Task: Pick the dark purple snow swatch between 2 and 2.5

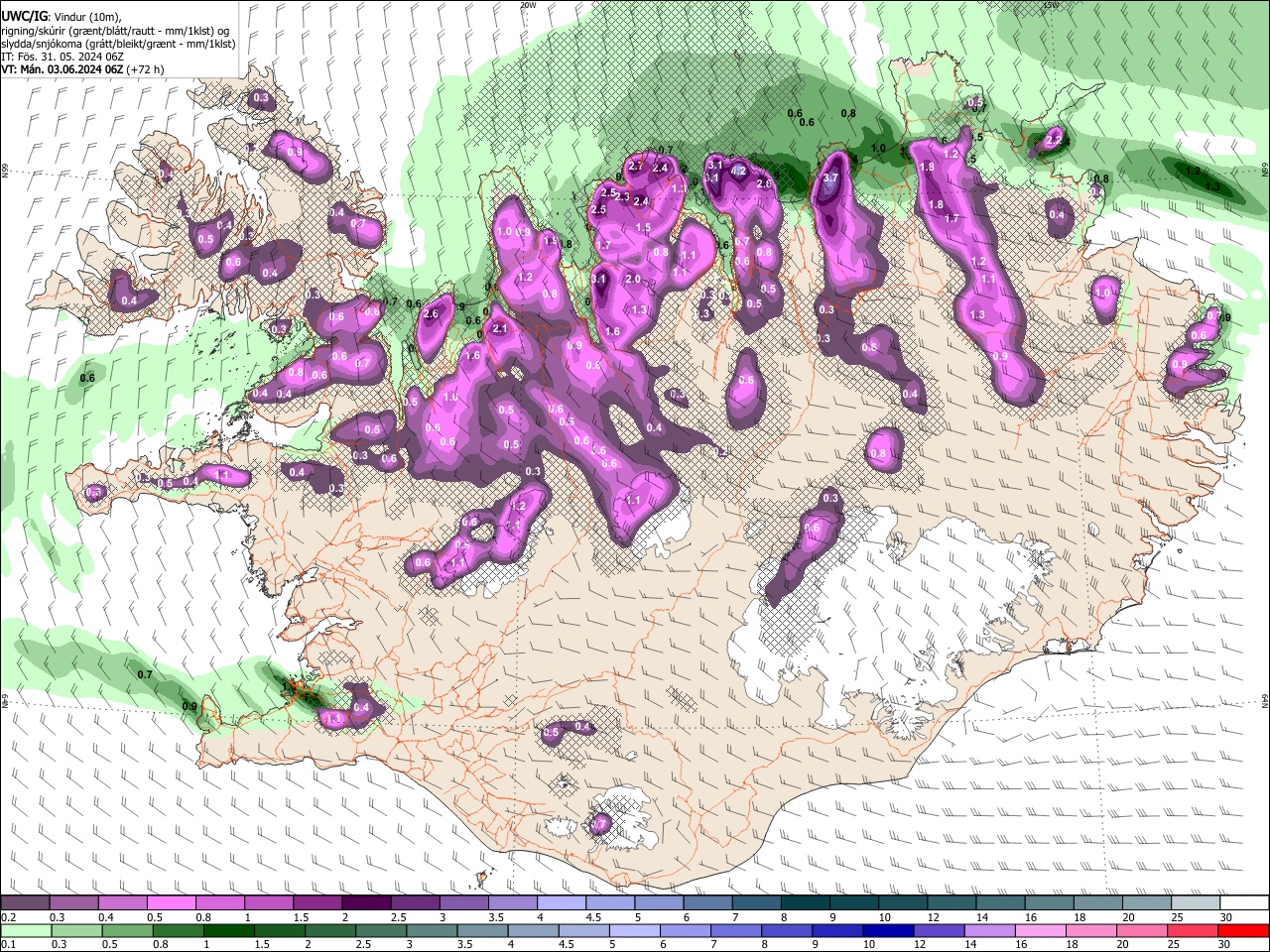Action: click(366, 903)
